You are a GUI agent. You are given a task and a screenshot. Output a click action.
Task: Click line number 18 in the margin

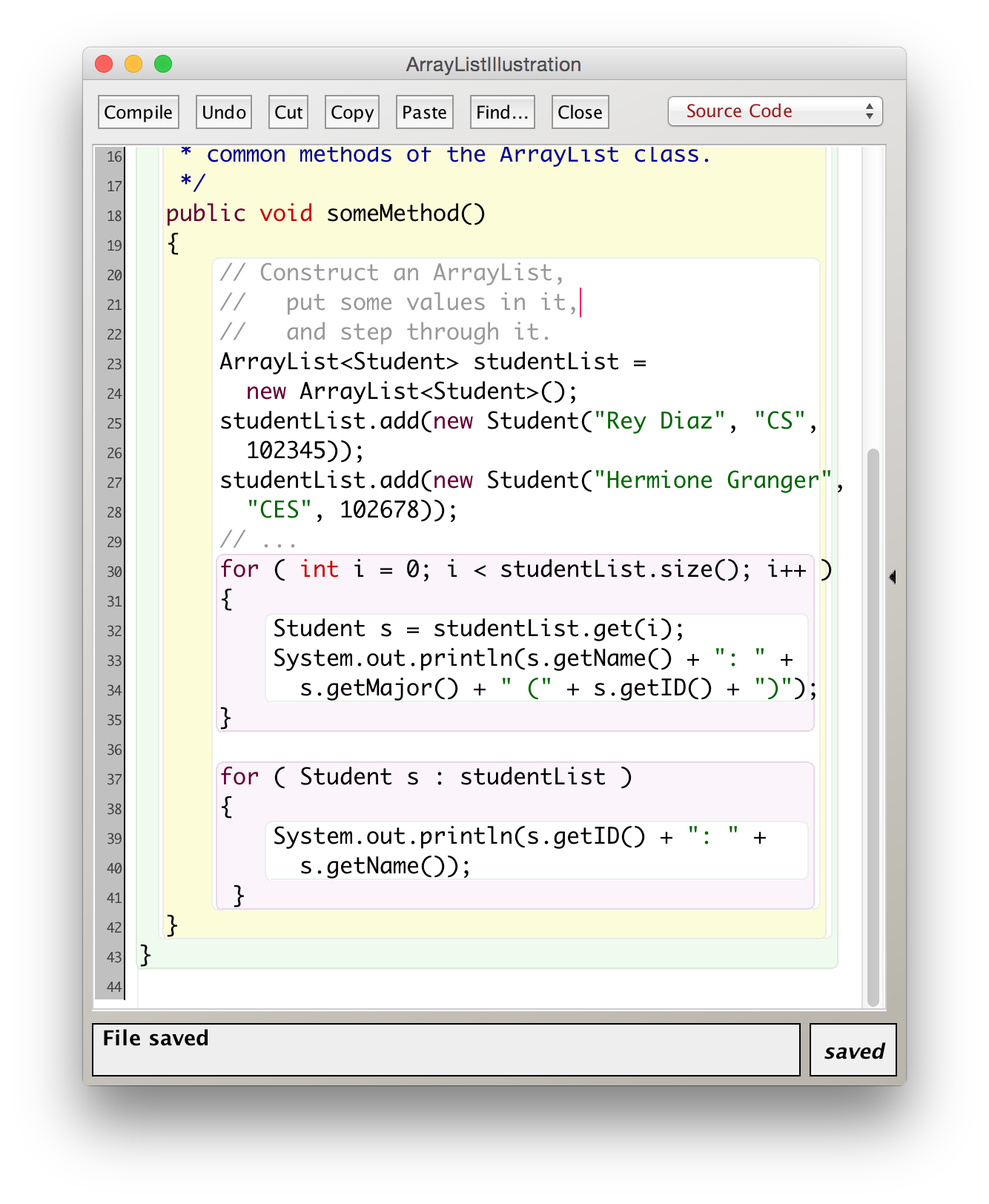click(x=114, y=216)
